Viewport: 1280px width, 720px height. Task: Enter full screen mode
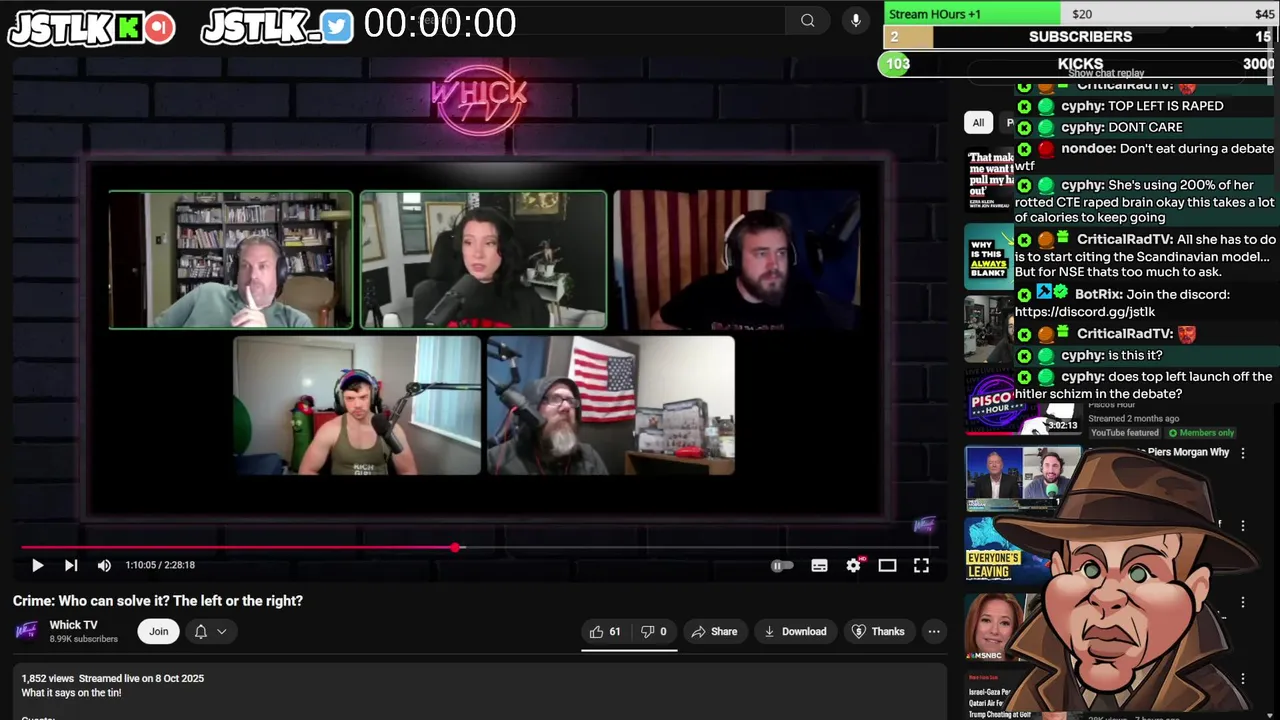[x=921, y=566]
